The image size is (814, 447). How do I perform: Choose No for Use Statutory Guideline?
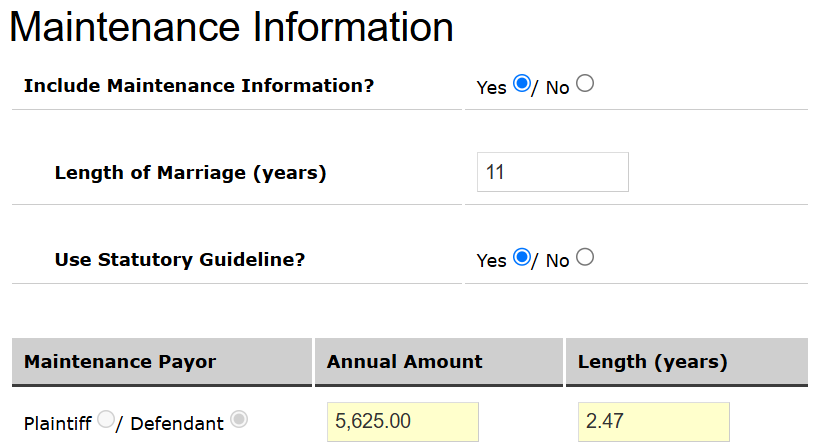click(585, 258)
